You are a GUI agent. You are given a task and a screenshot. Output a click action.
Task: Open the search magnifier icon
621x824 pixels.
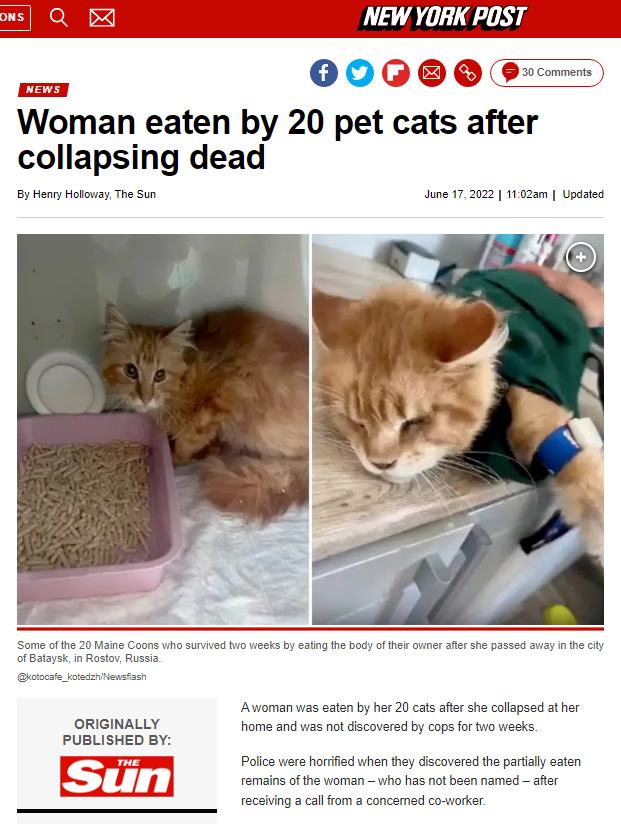pos(58,18)
